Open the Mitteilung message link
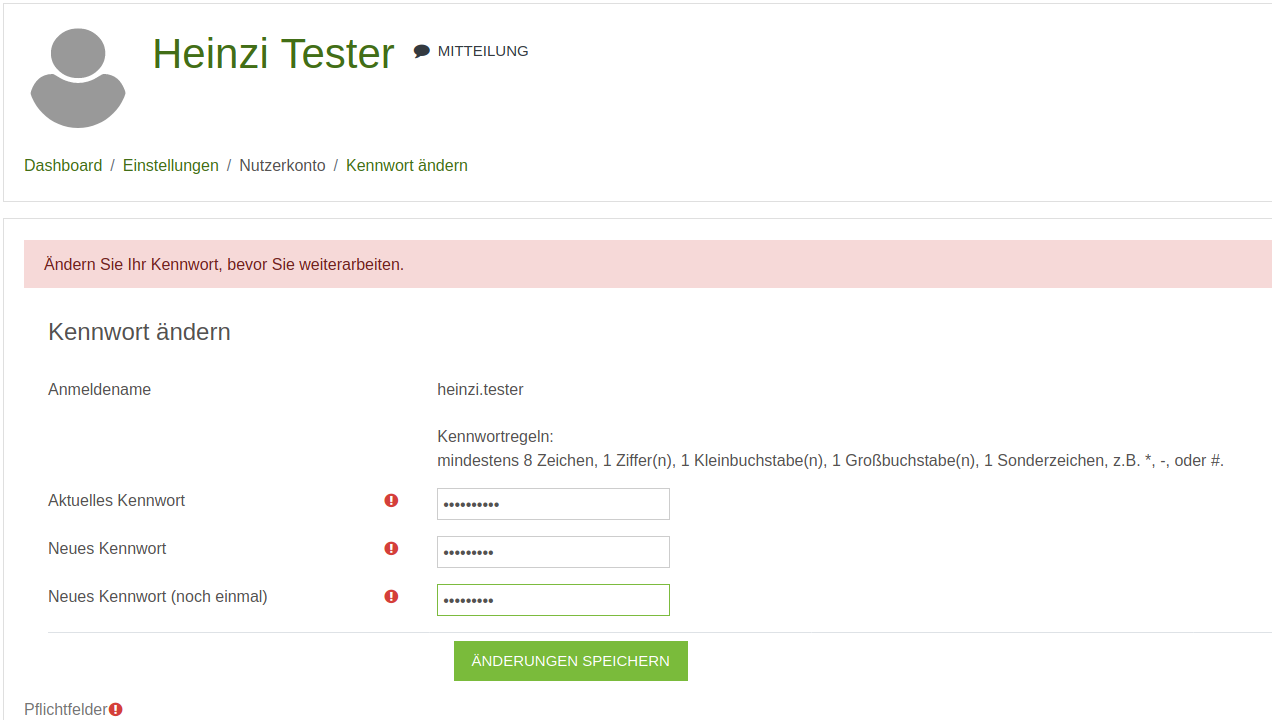The height and width of the screenshot is (720, 1272). (471, 51)
